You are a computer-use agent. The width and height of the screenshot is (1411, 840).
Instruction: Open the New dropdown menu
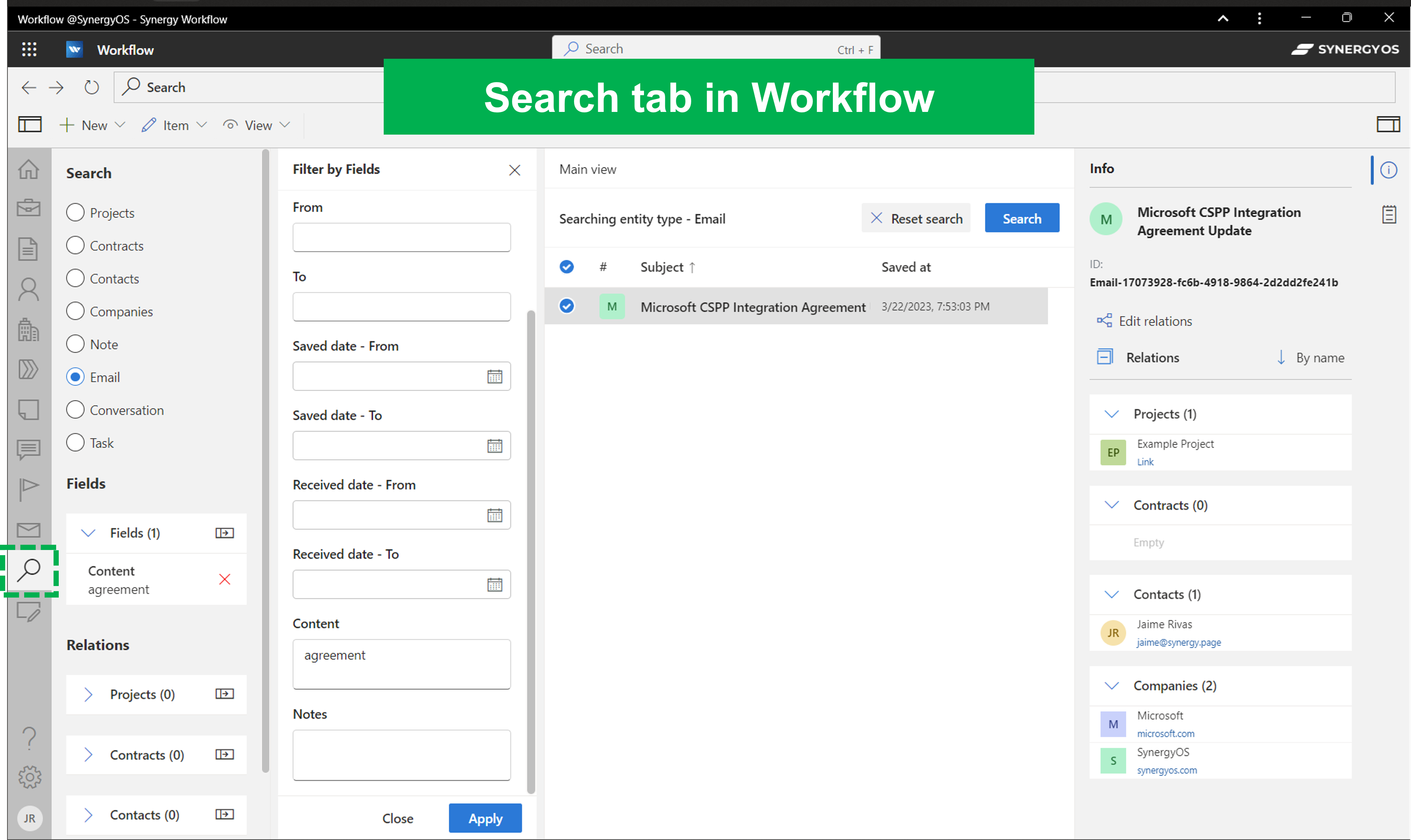(x=92, y=125)
